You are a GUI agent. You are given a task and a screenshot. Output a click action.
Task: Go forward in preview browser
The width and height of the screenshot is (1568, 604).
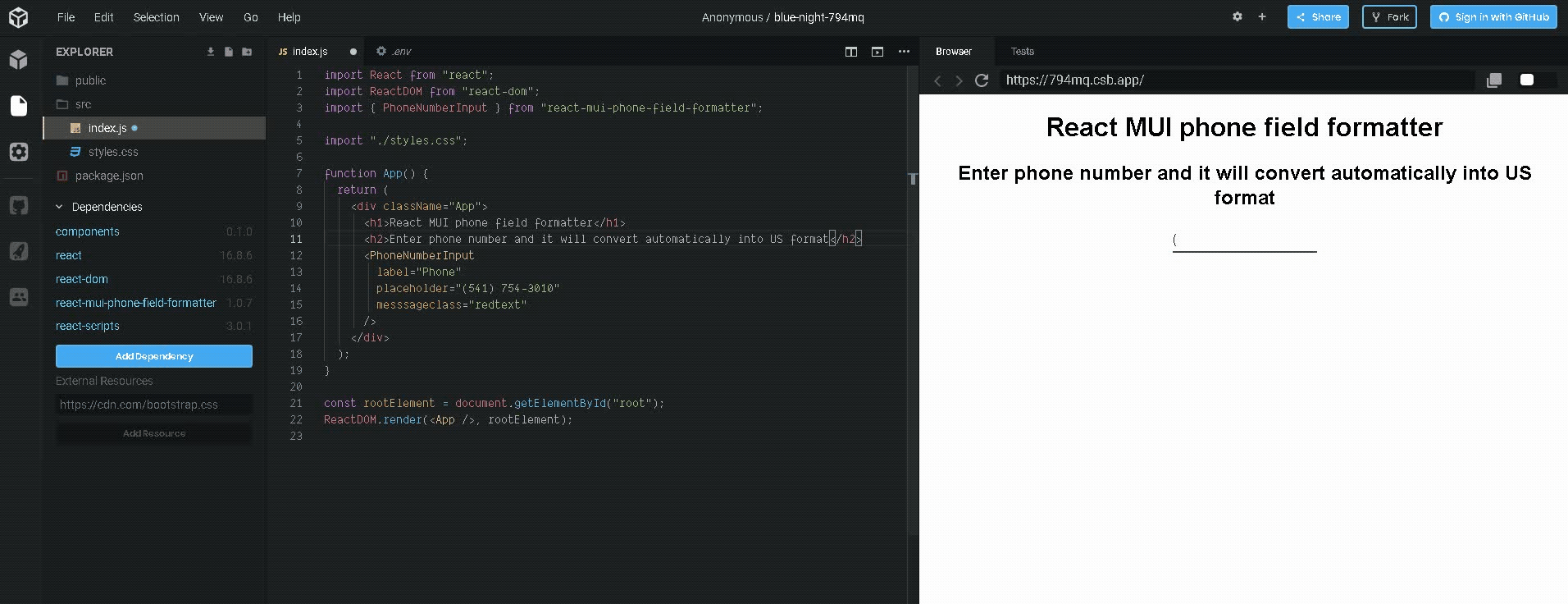click(x=959, y=80)
